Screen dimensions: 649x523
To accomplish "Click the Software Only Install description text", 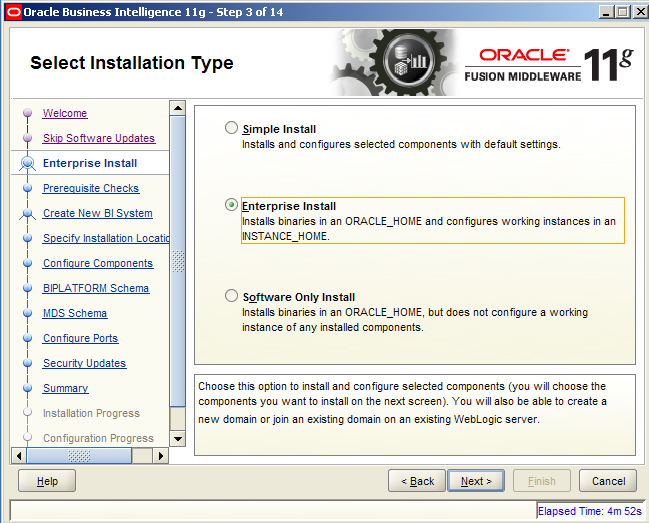I will click(415, 320).
